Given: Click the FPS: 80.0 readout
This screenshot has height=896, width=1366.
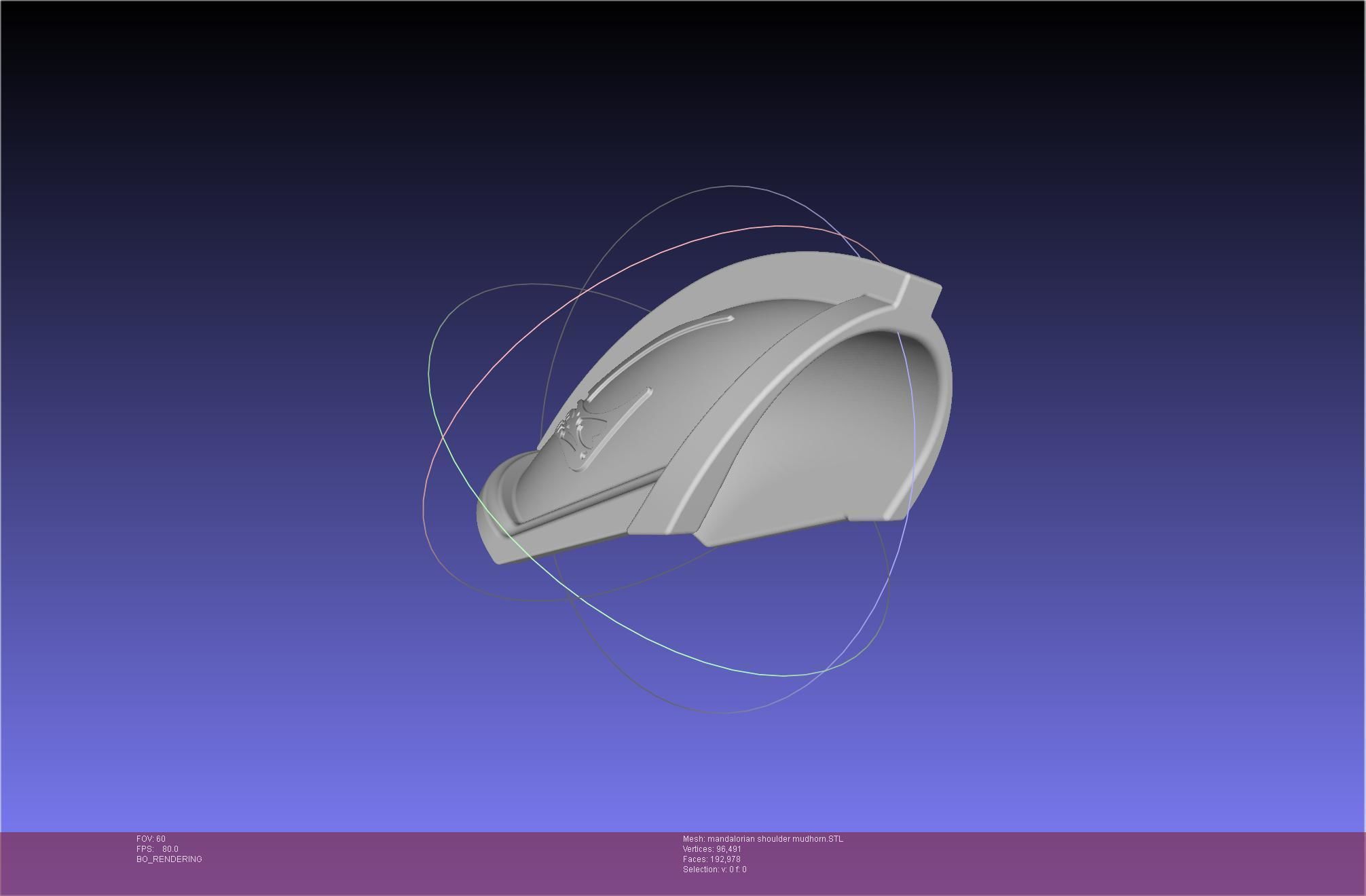Looking at the screenshot, I should [158, 849].
